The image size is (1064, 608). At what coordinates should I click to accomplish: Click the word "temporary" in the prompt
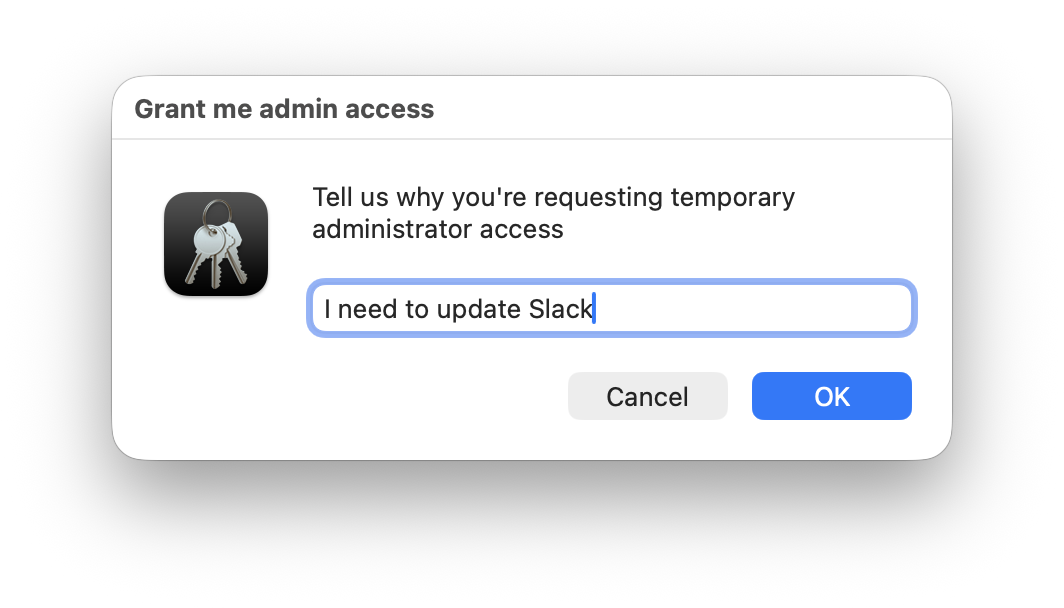pyautogui.click(x=732, y=197)
